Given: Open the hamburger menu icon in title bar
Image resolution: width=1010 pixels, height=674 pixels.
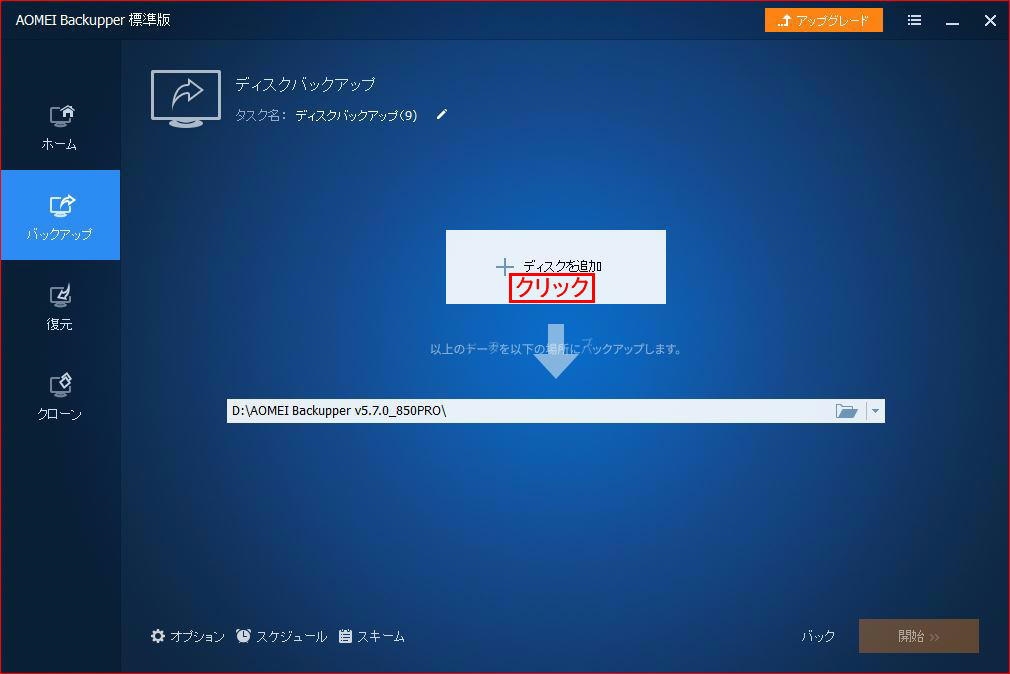Looking at the screenshot, I should (x=914, y=21).
